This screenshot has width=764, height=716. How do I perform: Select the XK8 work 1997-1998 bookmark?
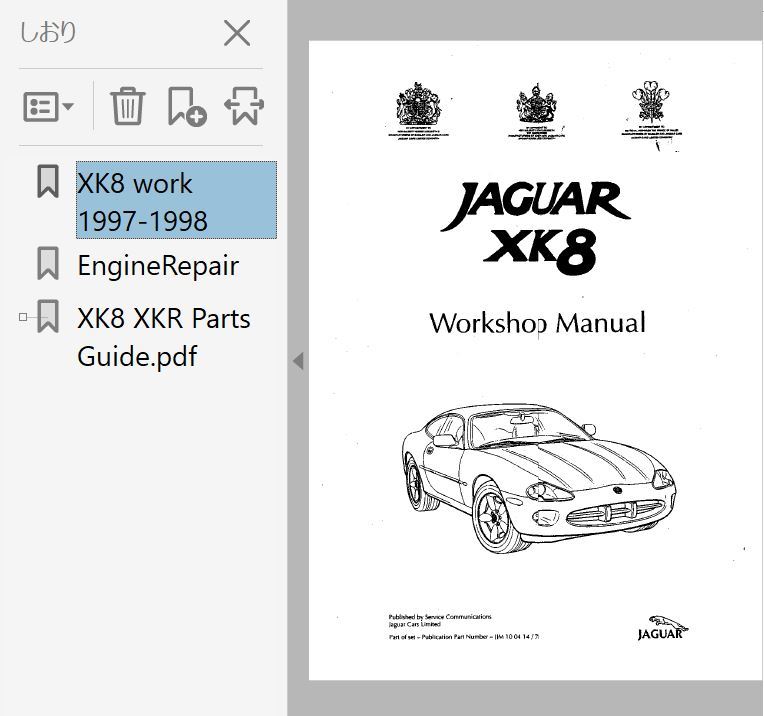click(176, 201)
